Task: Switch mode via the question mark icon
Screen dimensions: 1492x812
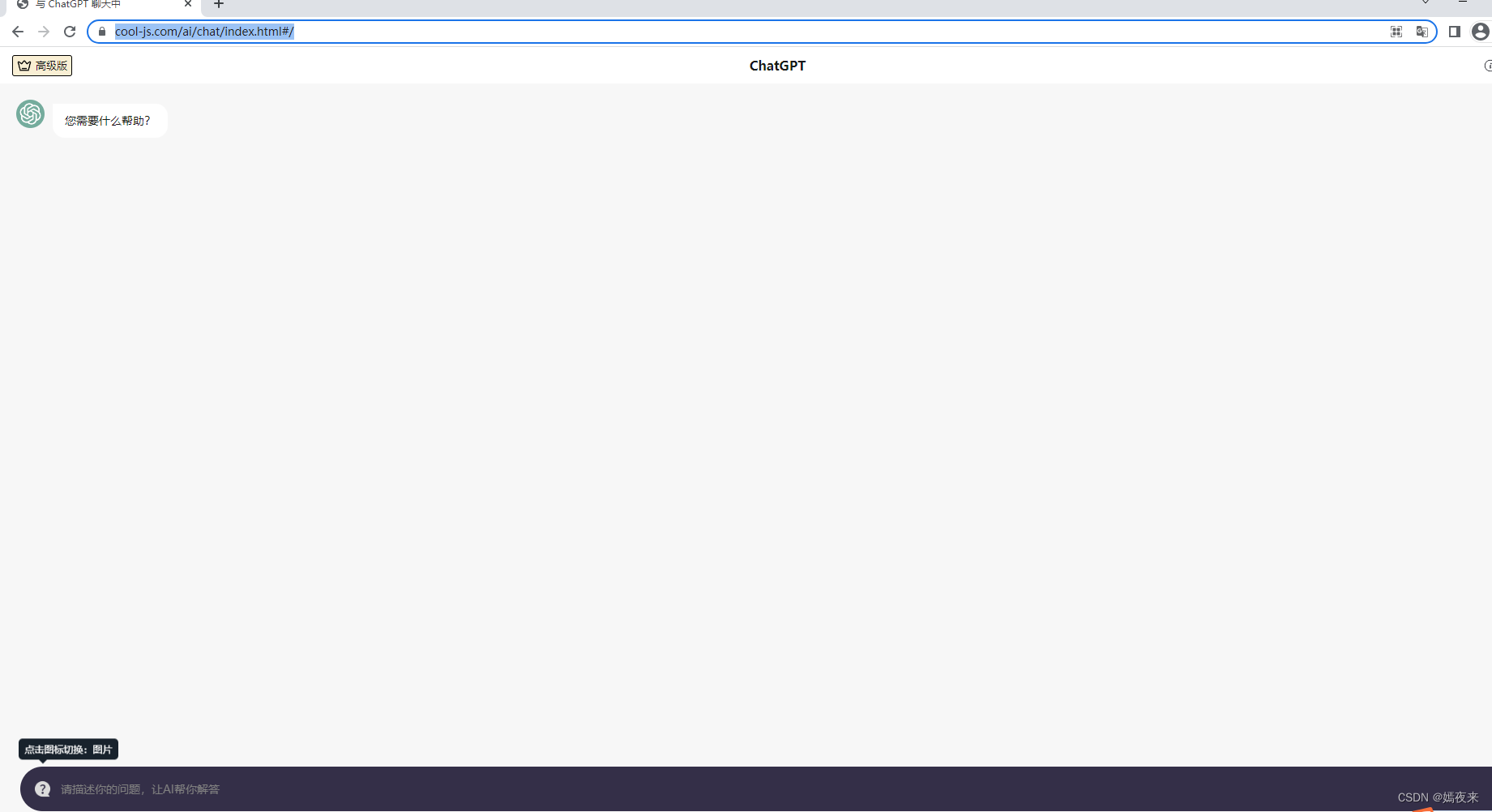Action: pyautogui.click(x=43, y=789)
